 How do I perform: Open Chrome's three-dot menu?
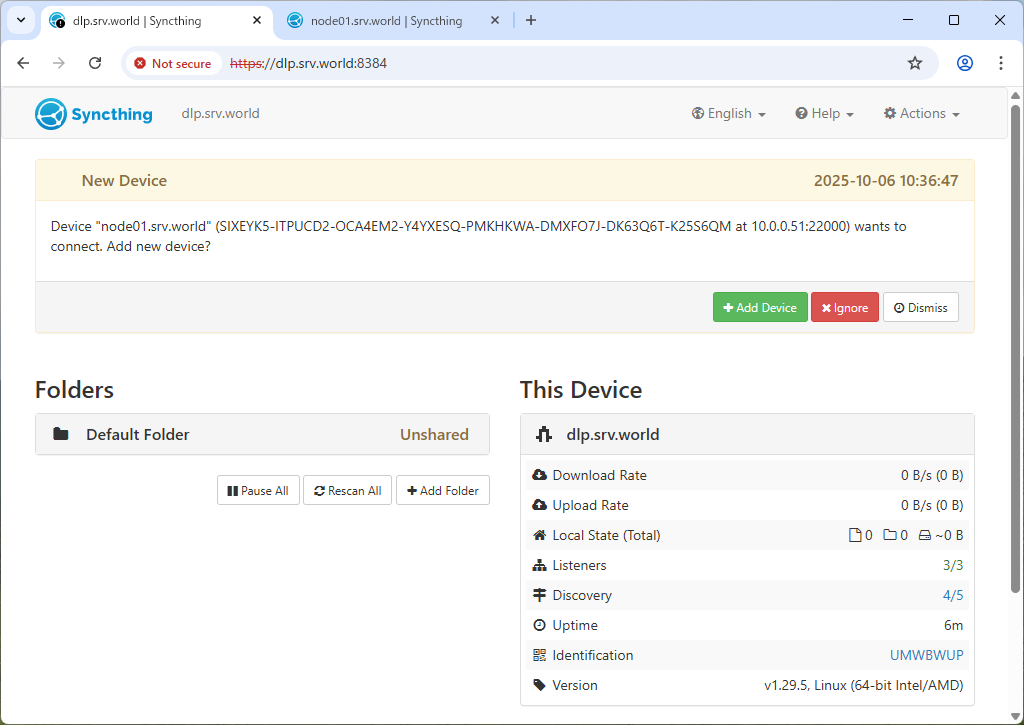[x=1001, y=63]
